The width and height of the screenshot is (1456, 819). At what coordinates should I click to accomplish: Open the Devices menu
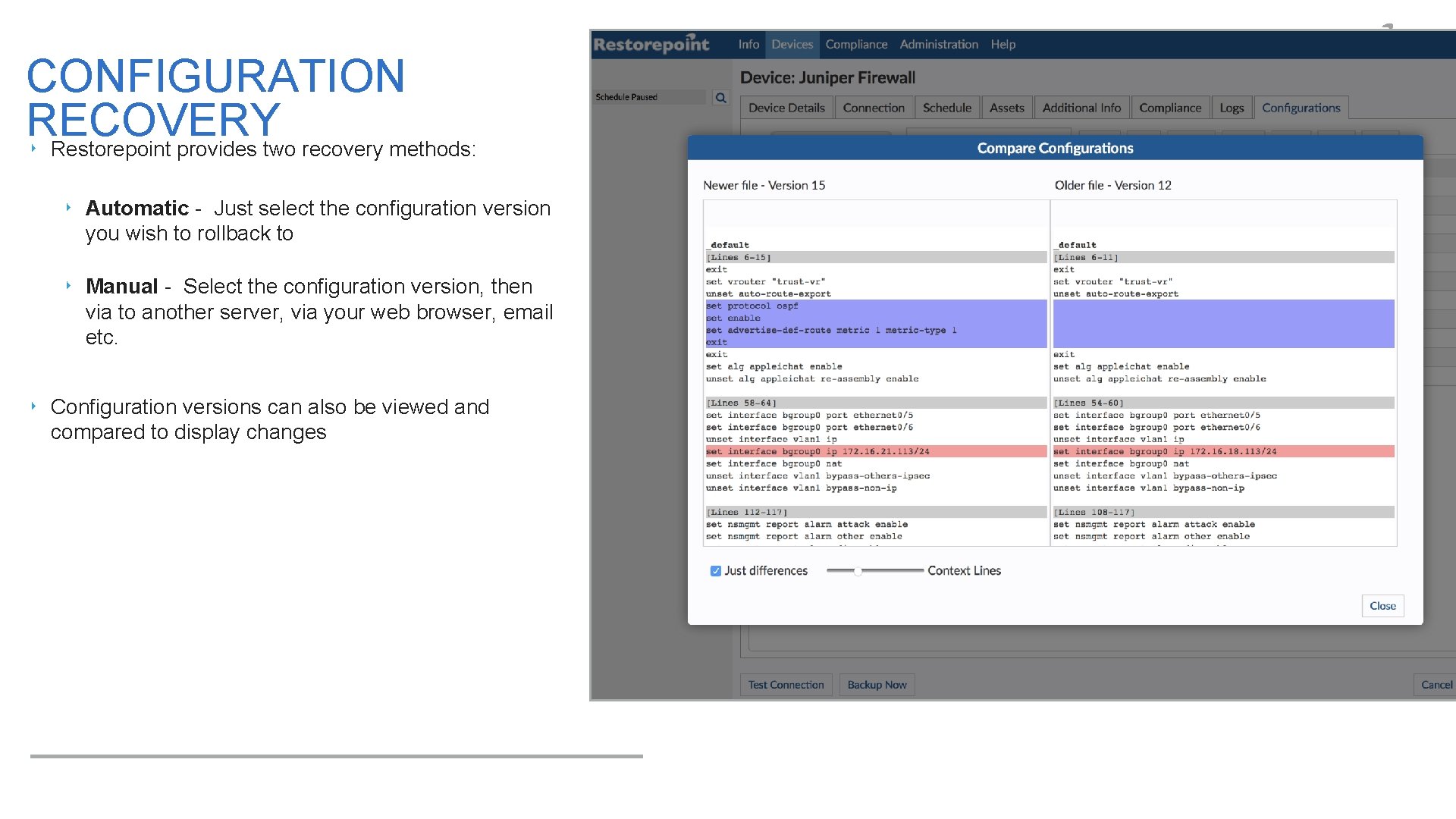(x=792, y=44)
